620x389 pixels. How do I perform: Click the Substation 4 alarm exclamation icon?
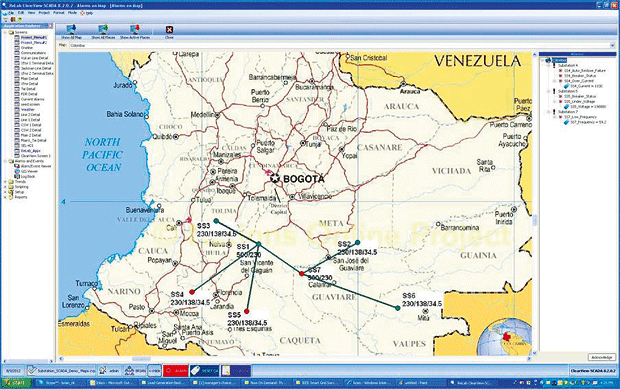554,65
